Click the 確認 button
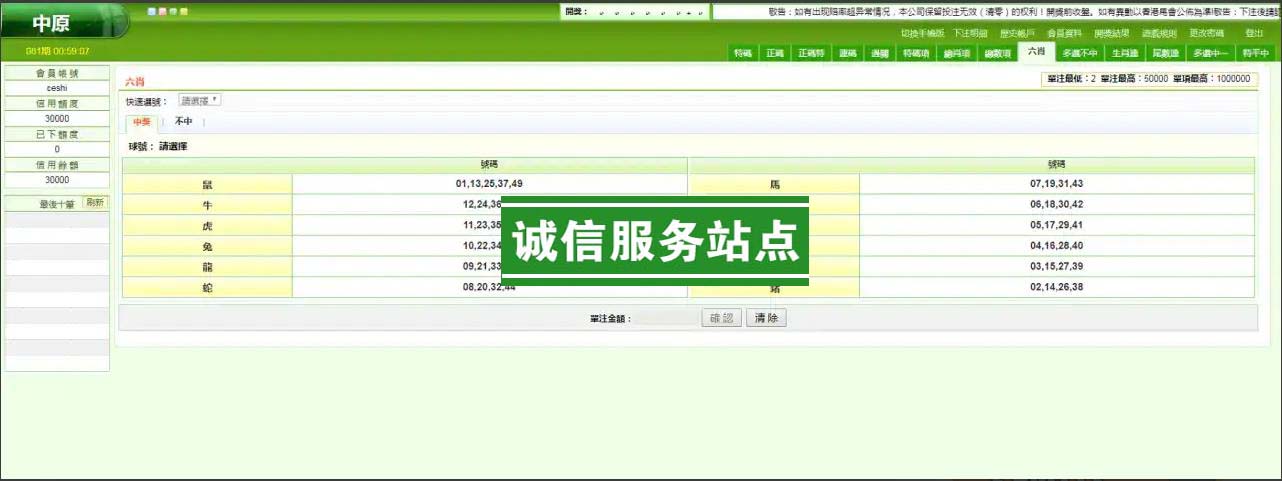This screenshot has width=1282, height=481. tap(721, 318)
